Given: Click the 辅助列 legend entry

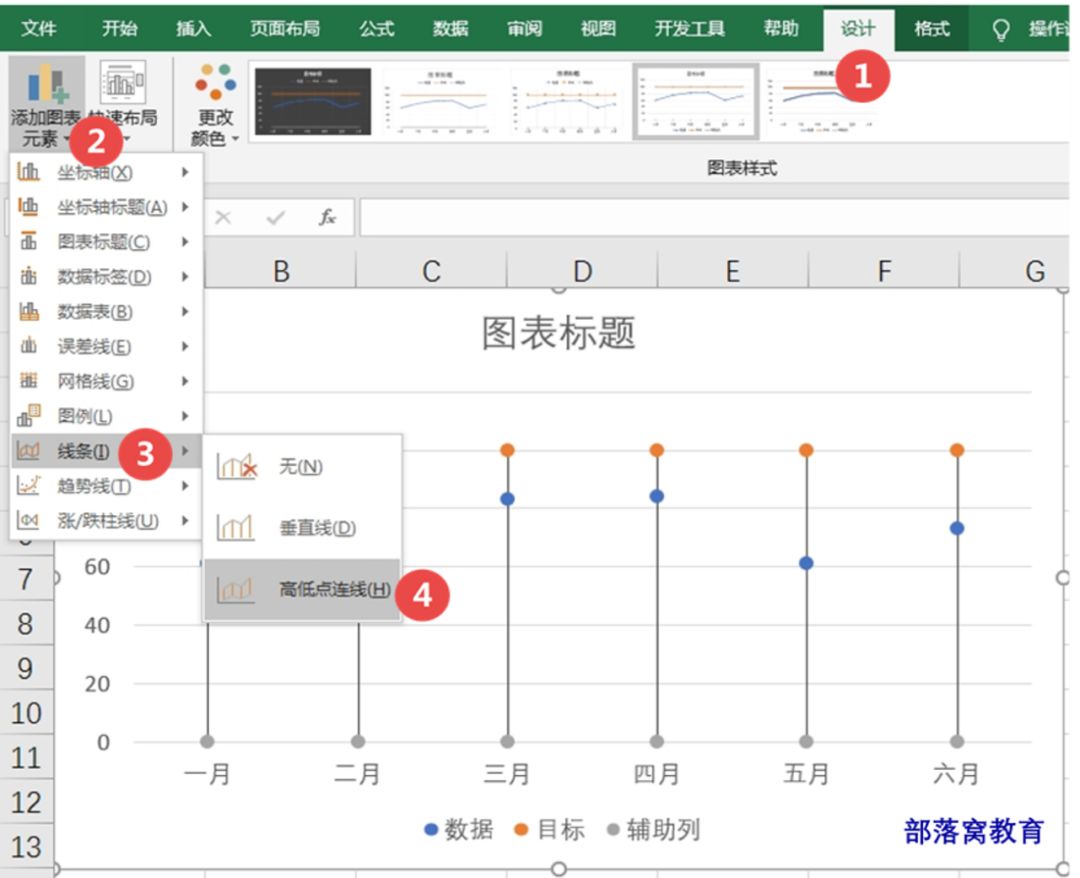Looking at the screenshot, I should point(654,830).
